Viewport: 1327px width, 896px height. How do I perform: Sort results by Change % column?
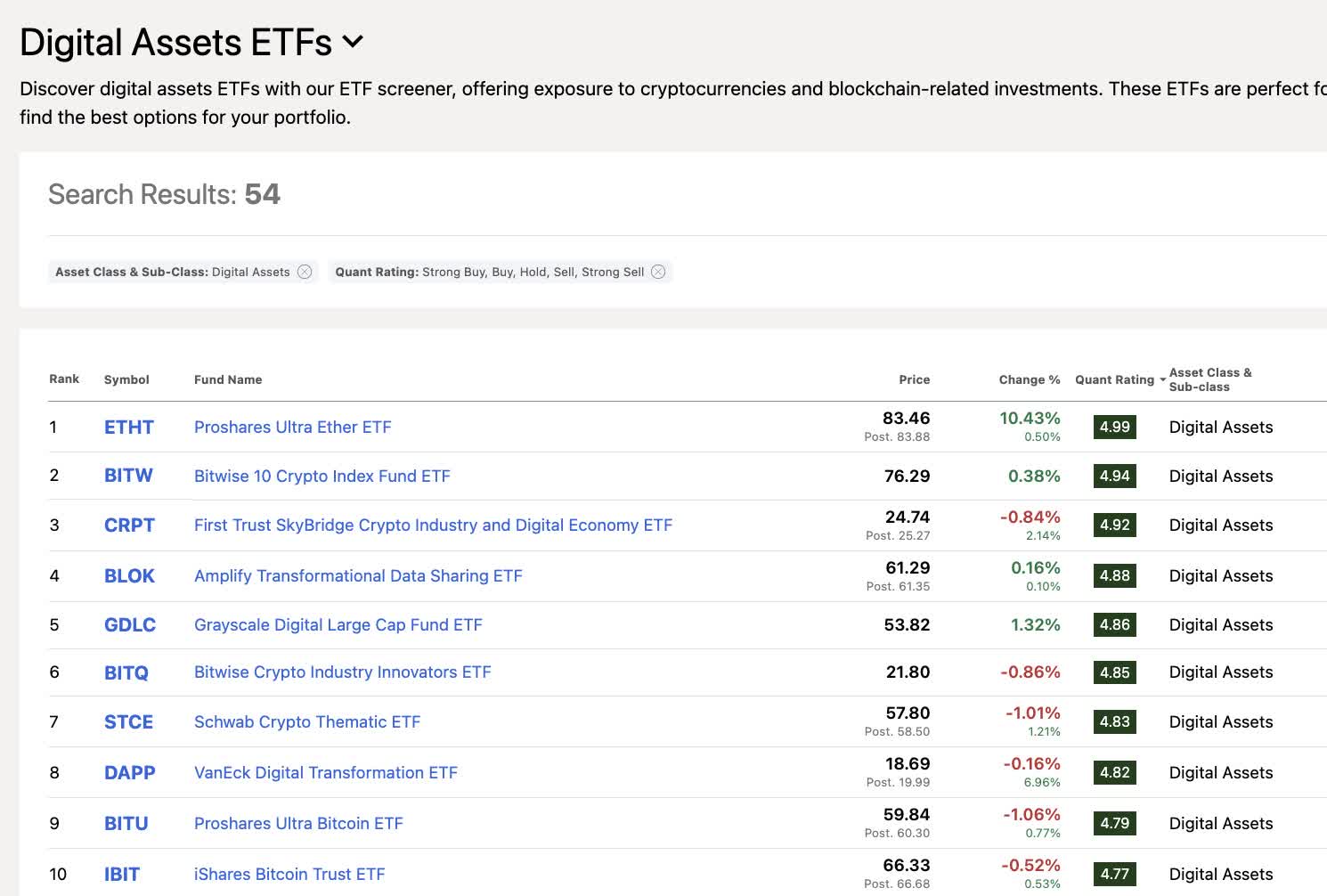(1029, 379)
